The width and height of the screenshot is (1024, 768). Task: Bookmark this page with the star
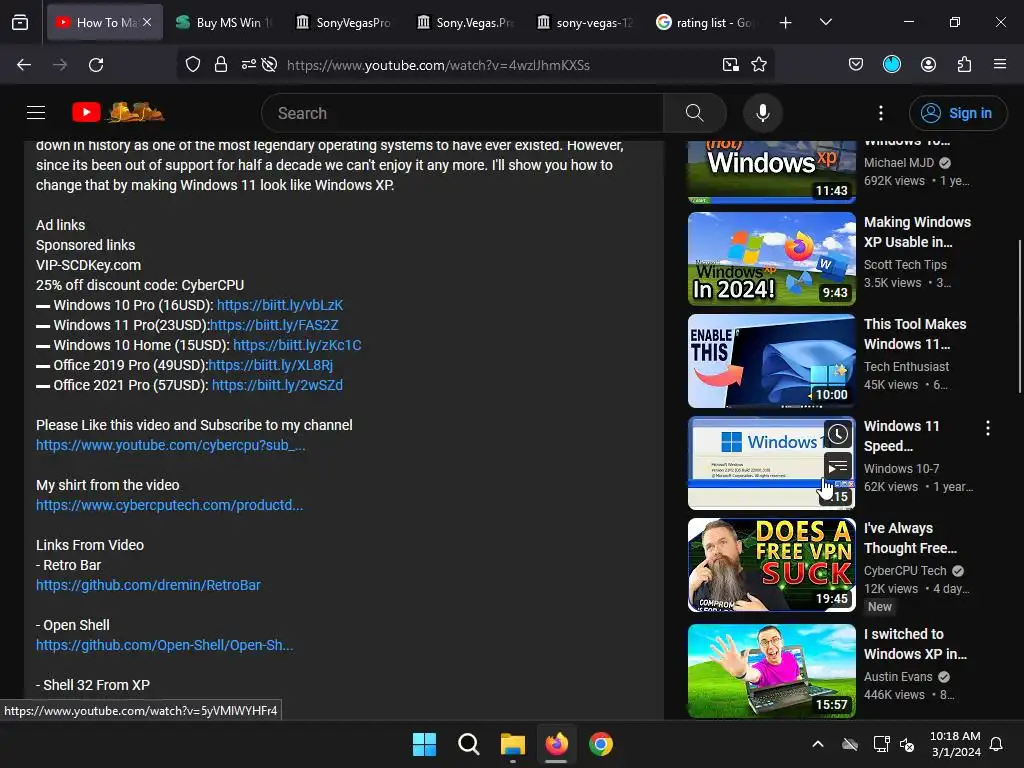tap(759, 65)
